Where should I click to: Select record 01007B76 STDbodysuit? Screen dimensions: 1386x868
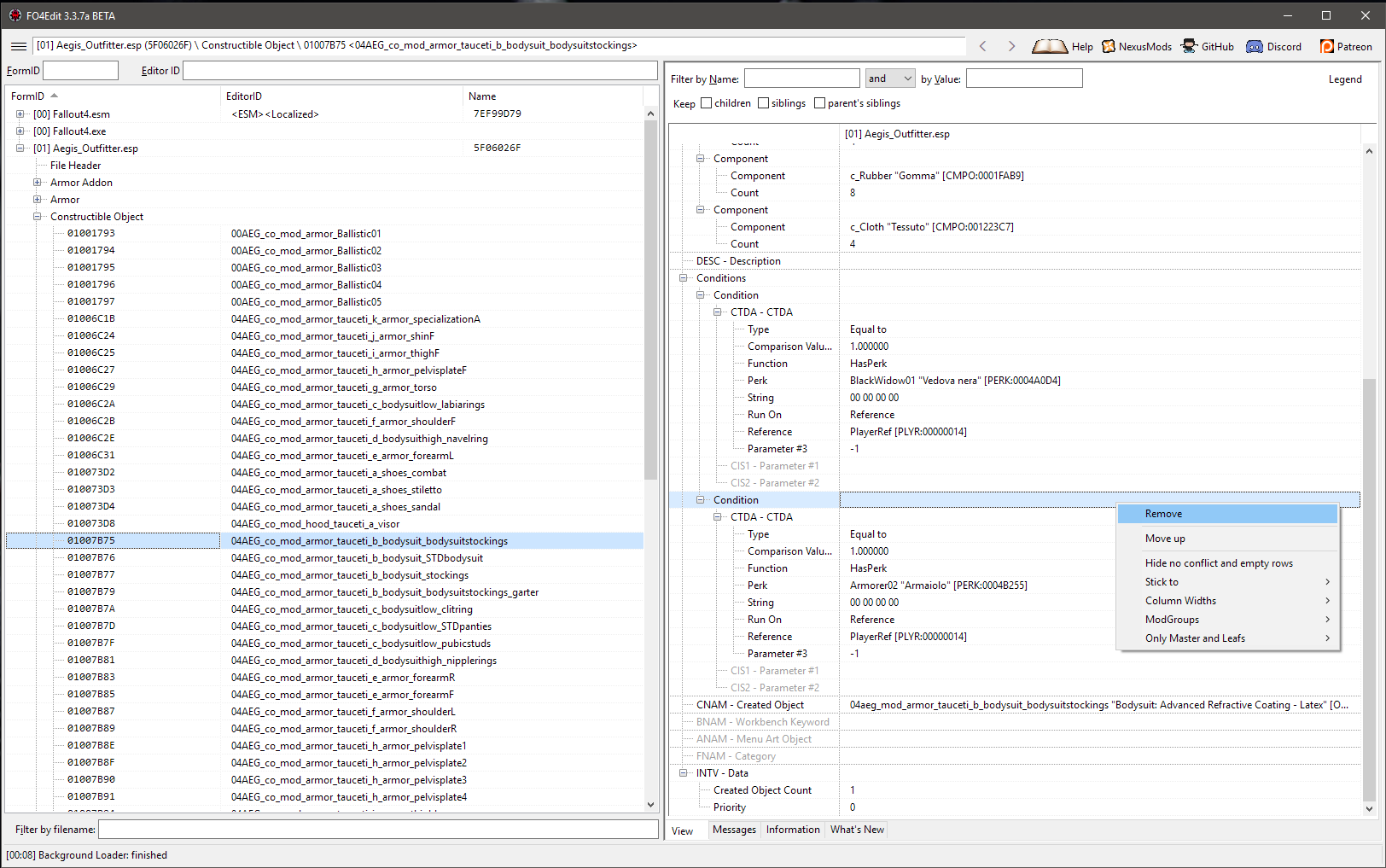point(324,558)
